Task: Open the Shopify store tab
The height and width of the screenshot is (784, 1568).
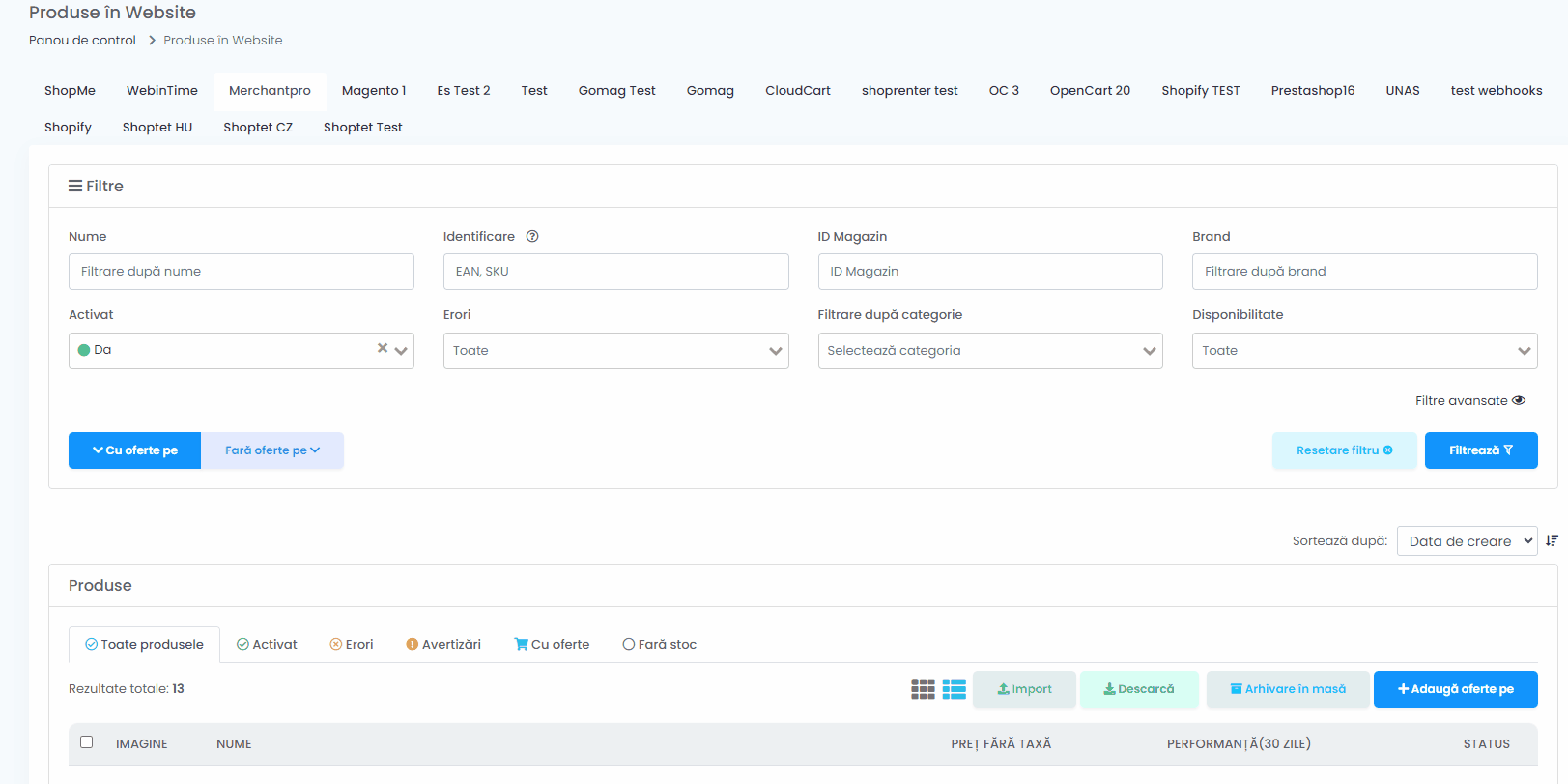Action: (x=68, y=127)
